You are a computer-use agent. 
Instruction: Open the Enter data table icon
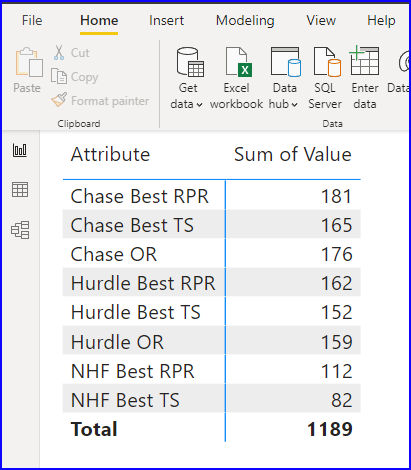point(364,60)
